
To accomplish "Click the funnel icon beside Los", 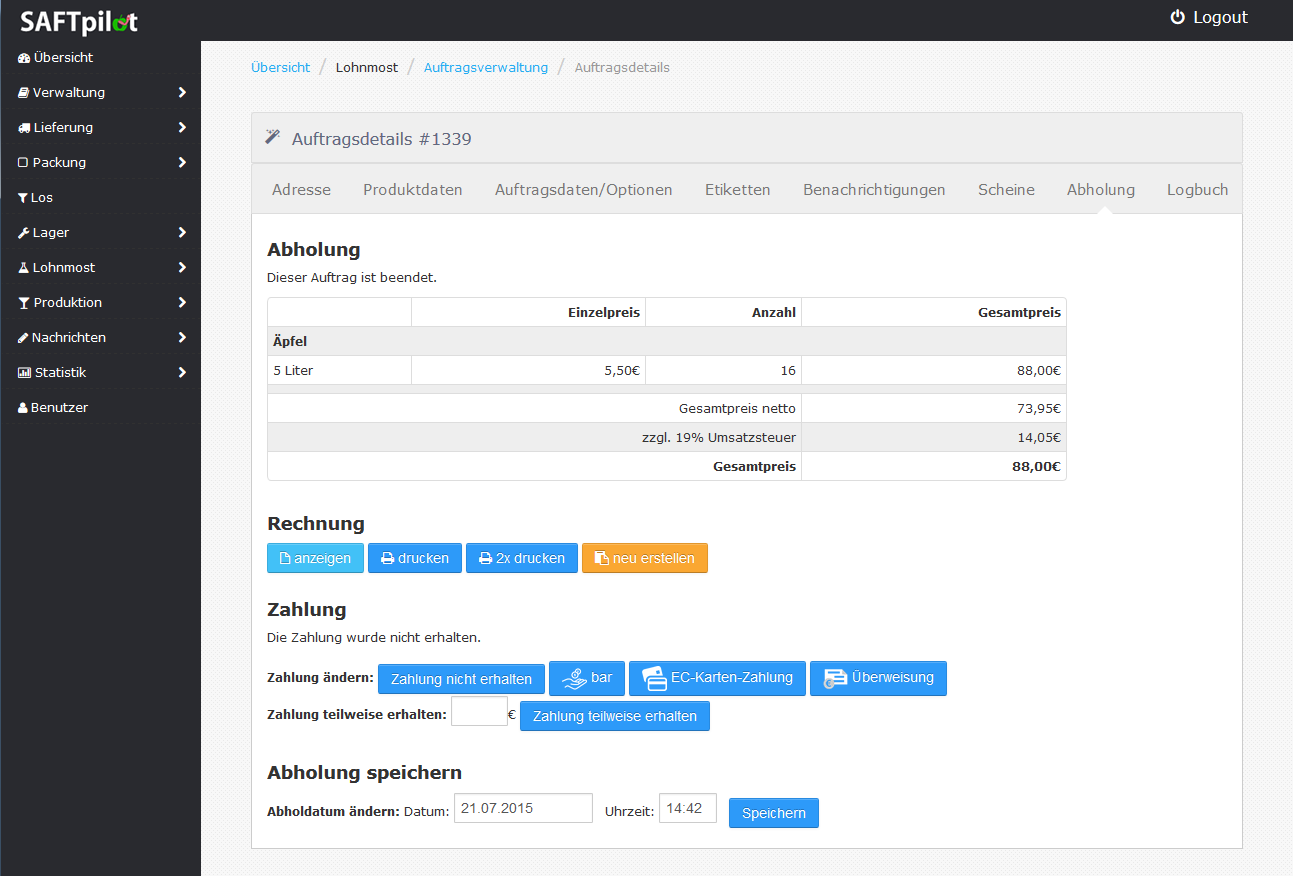I will (x=23, y=198).
